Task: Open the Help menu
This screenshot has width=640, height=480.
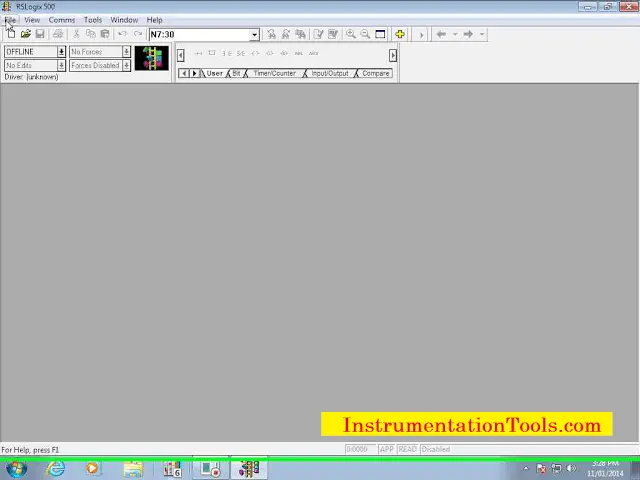Action: [154, 20]
